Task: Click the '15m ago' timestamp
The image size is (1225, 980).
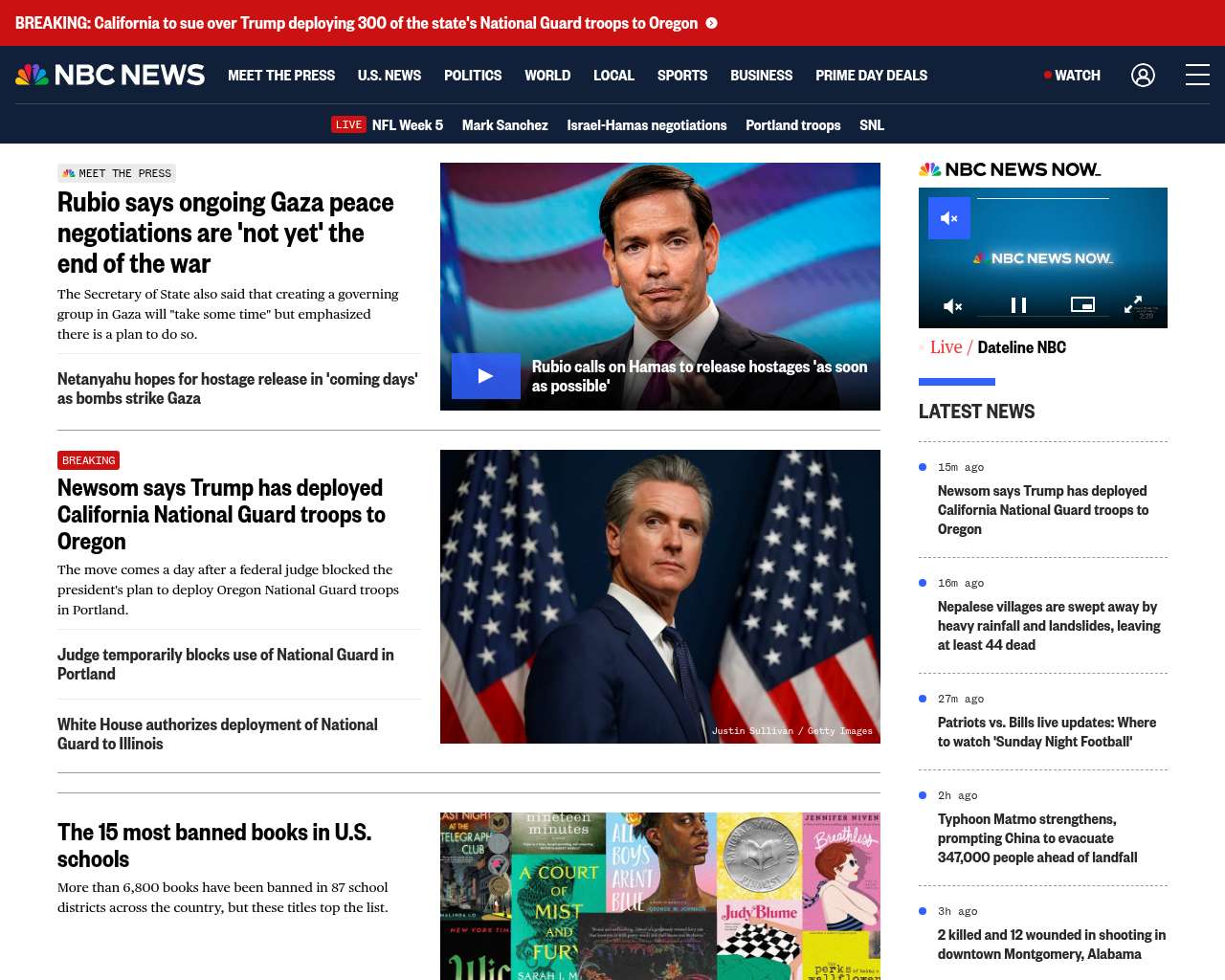Action: [x=961, y=467]
